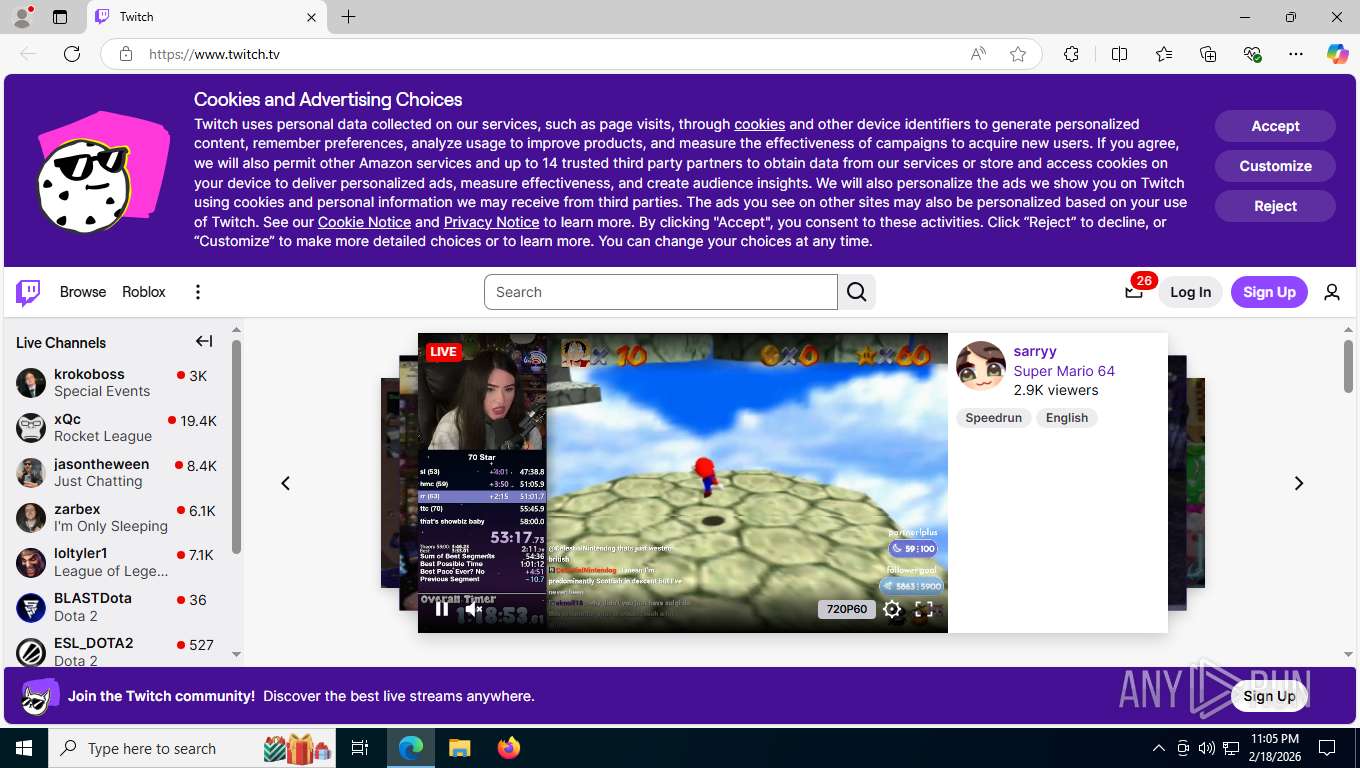The height and width of the screenshot is (768, 1360).
Task: Open BLASTDota channel avatar
Action: [x=31, y=607]
